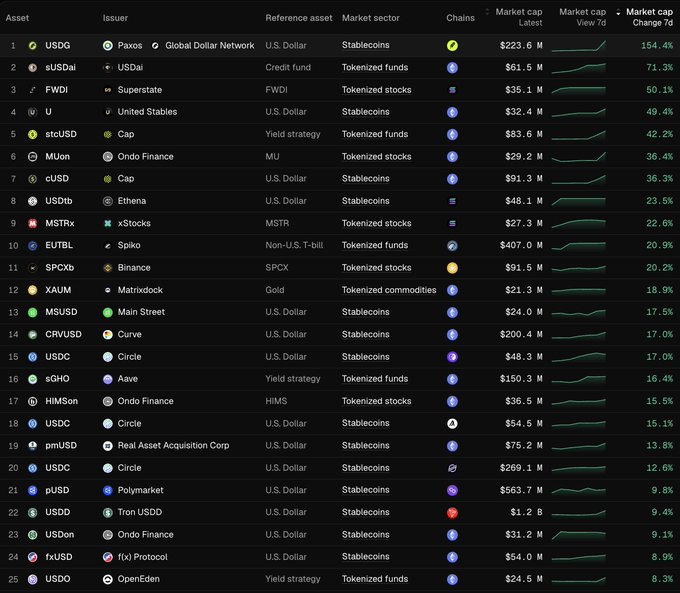This screenshot has width=680, height=593.
Task: Click the purple chain icon in row 15
Action: pyautogui.click(x=452, y=357)
